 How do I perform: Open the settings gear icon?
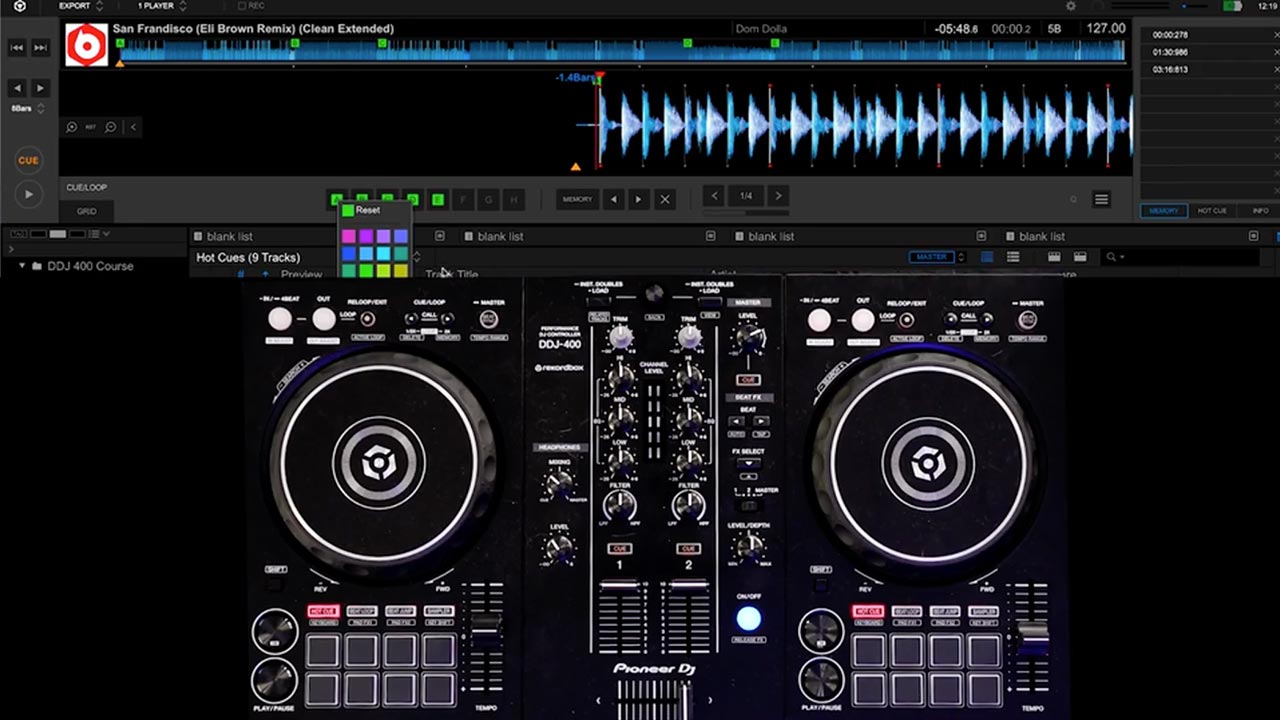(x=1071, y=6)
